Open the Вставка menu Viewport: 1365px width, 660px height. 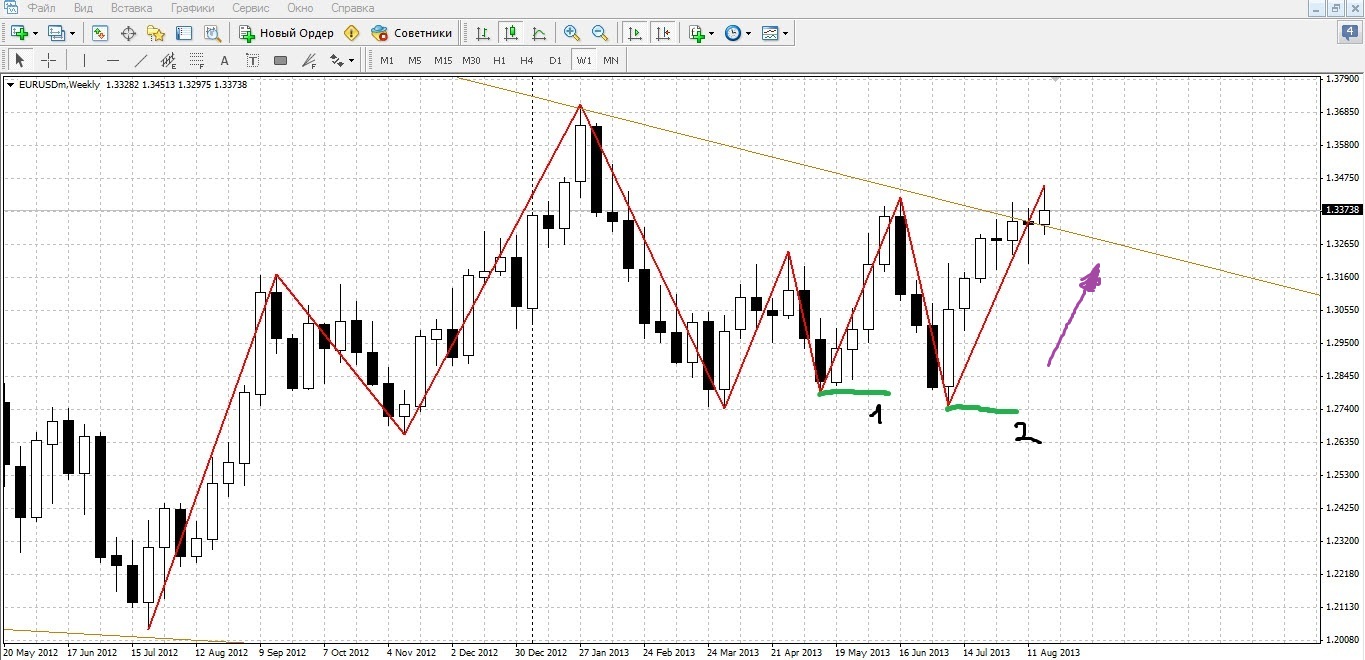click(132, 7)
